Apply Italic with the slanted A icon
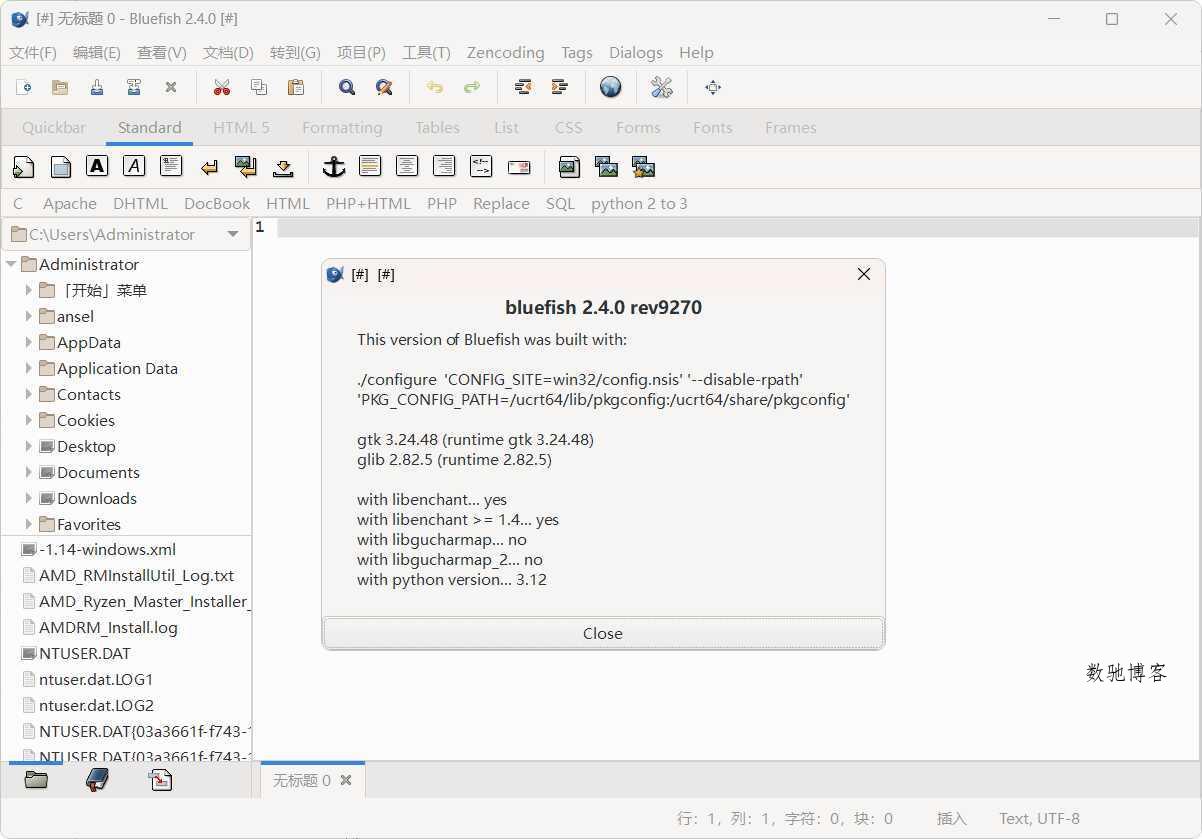1202x839 pixels. (134, 166)
